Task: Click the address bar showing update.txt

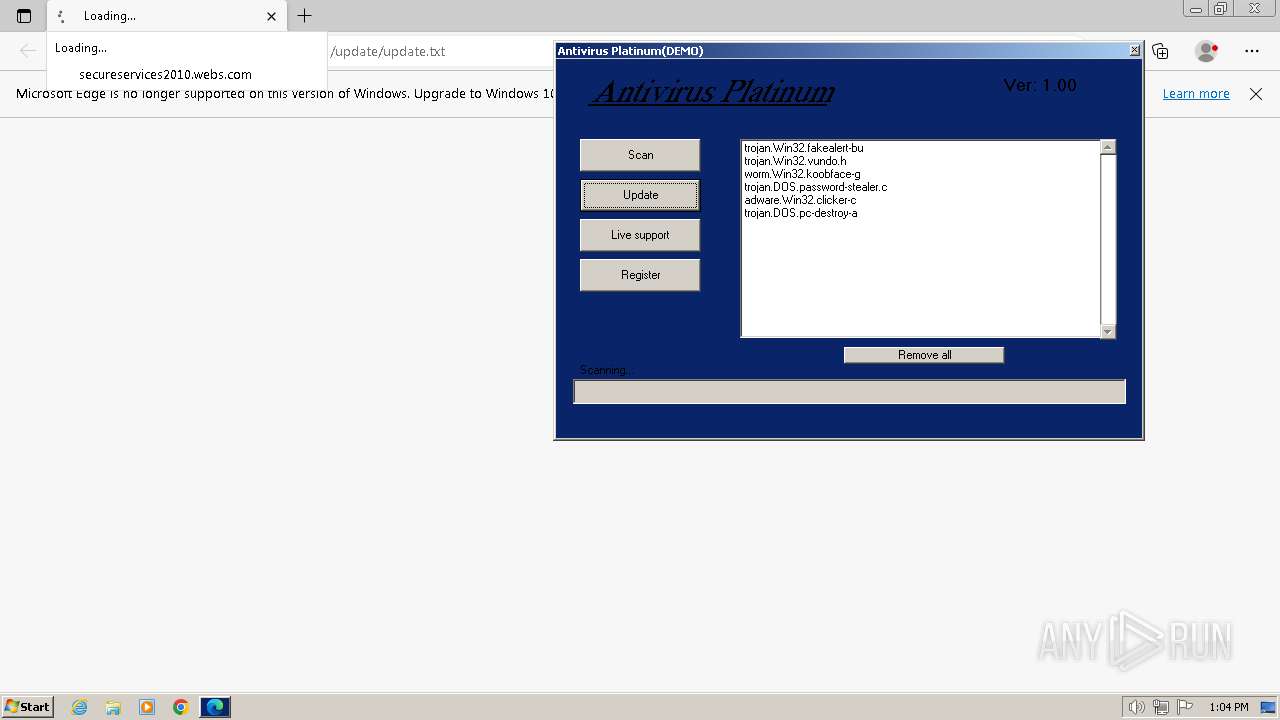Action: [440, 51]
